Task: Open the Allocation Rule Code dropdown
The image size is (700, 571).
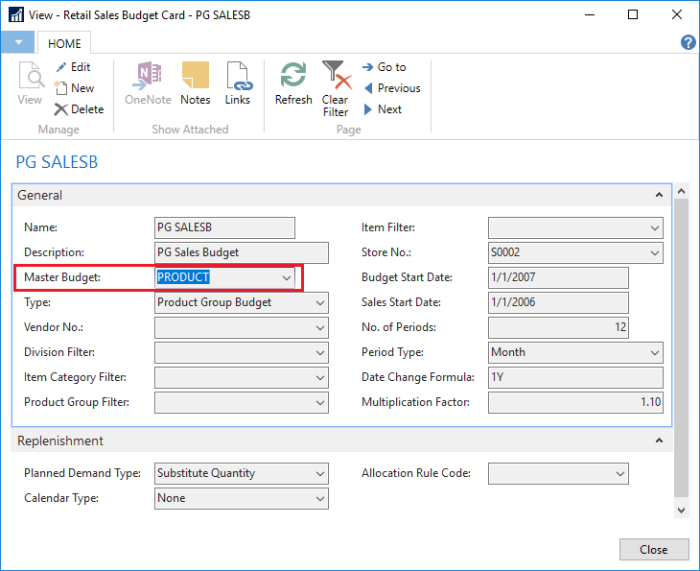Action: pos(620,474)
